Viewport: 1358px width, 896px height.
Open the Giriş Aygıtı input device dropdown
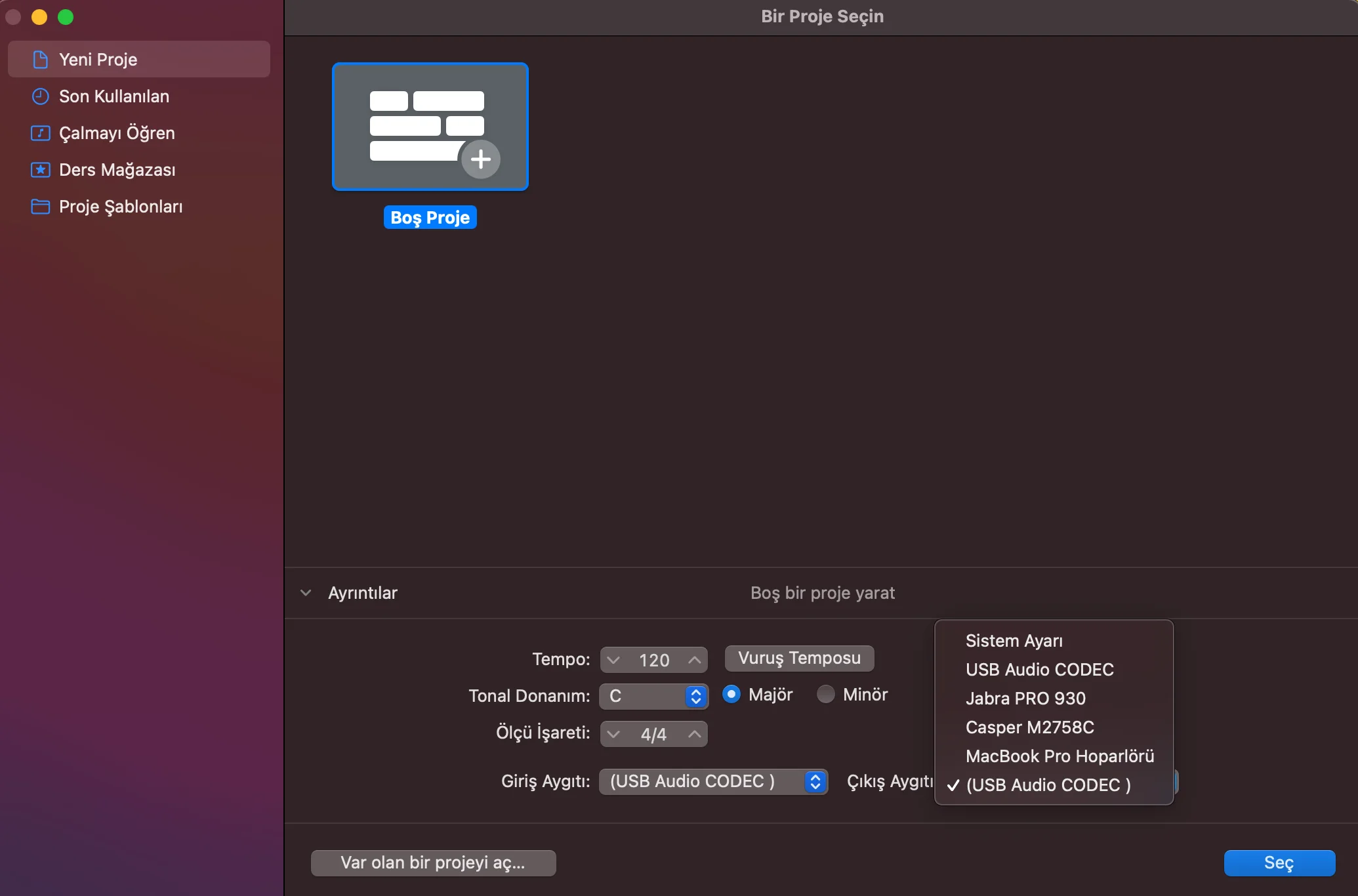pos(713,781)
